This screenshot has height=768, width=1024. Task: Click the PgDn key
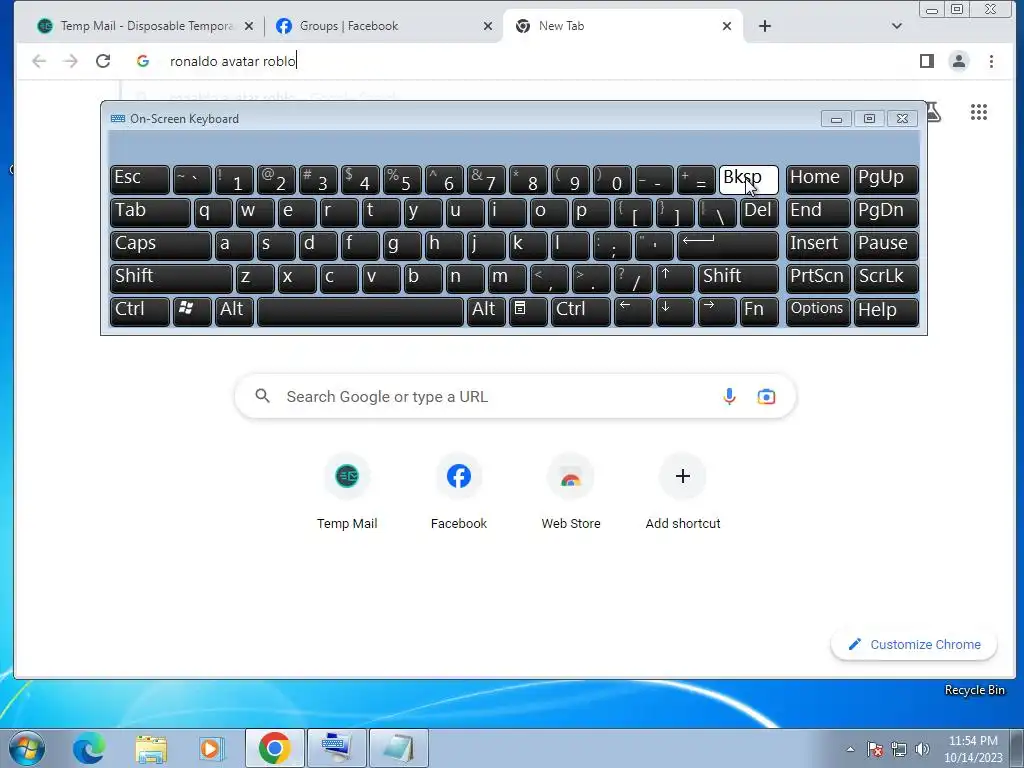coord(886,212)
